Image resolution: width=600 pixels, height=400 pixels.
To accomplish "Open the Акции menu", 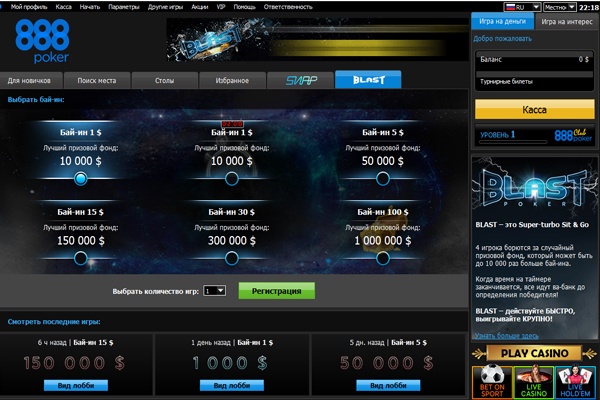I will click(x=200, y=7).
